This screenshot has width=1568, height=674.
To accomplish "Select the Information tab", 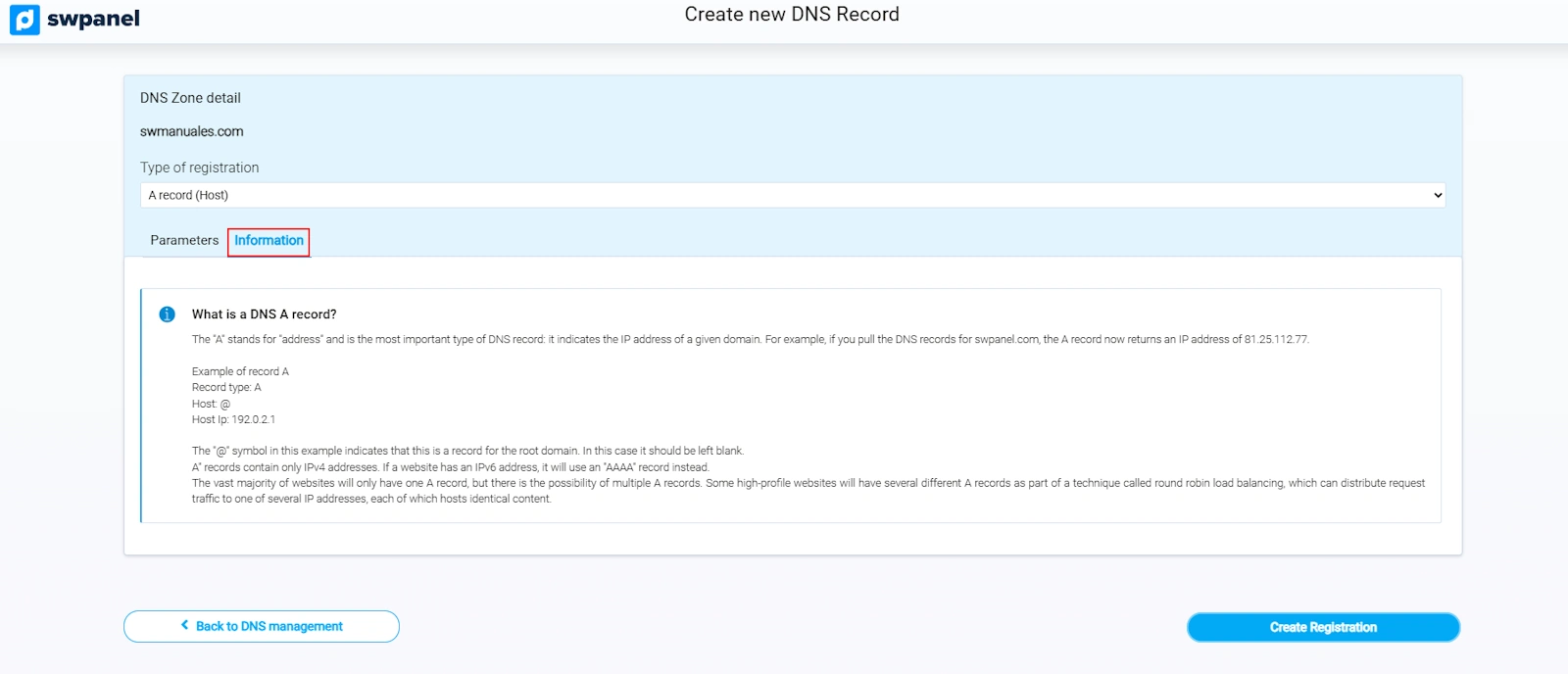I will (269, 241).
